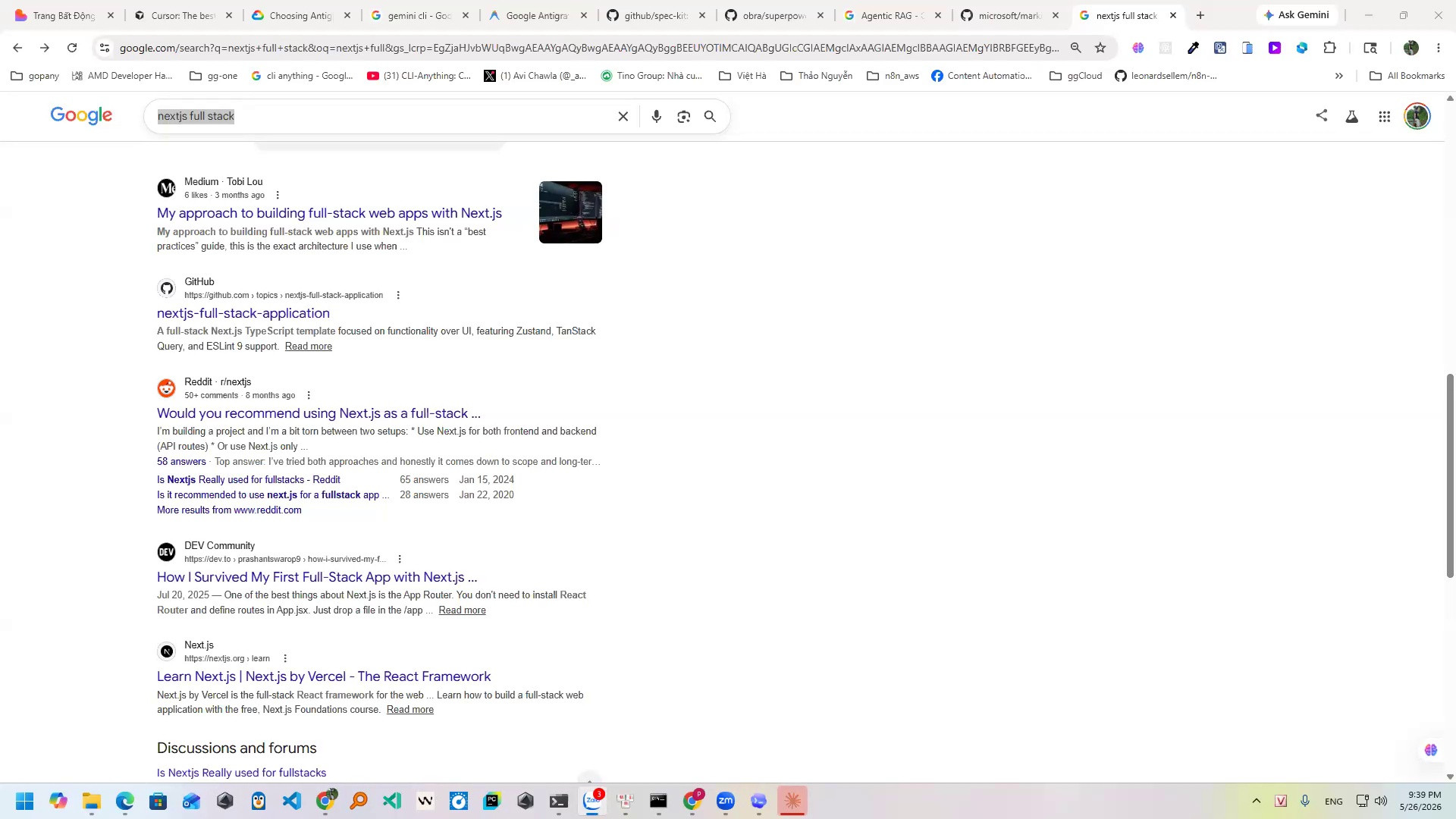The height and width of the screenshot is (819, 1456).
Task: Click Ask Gemini button
Action: [1297, 15]
